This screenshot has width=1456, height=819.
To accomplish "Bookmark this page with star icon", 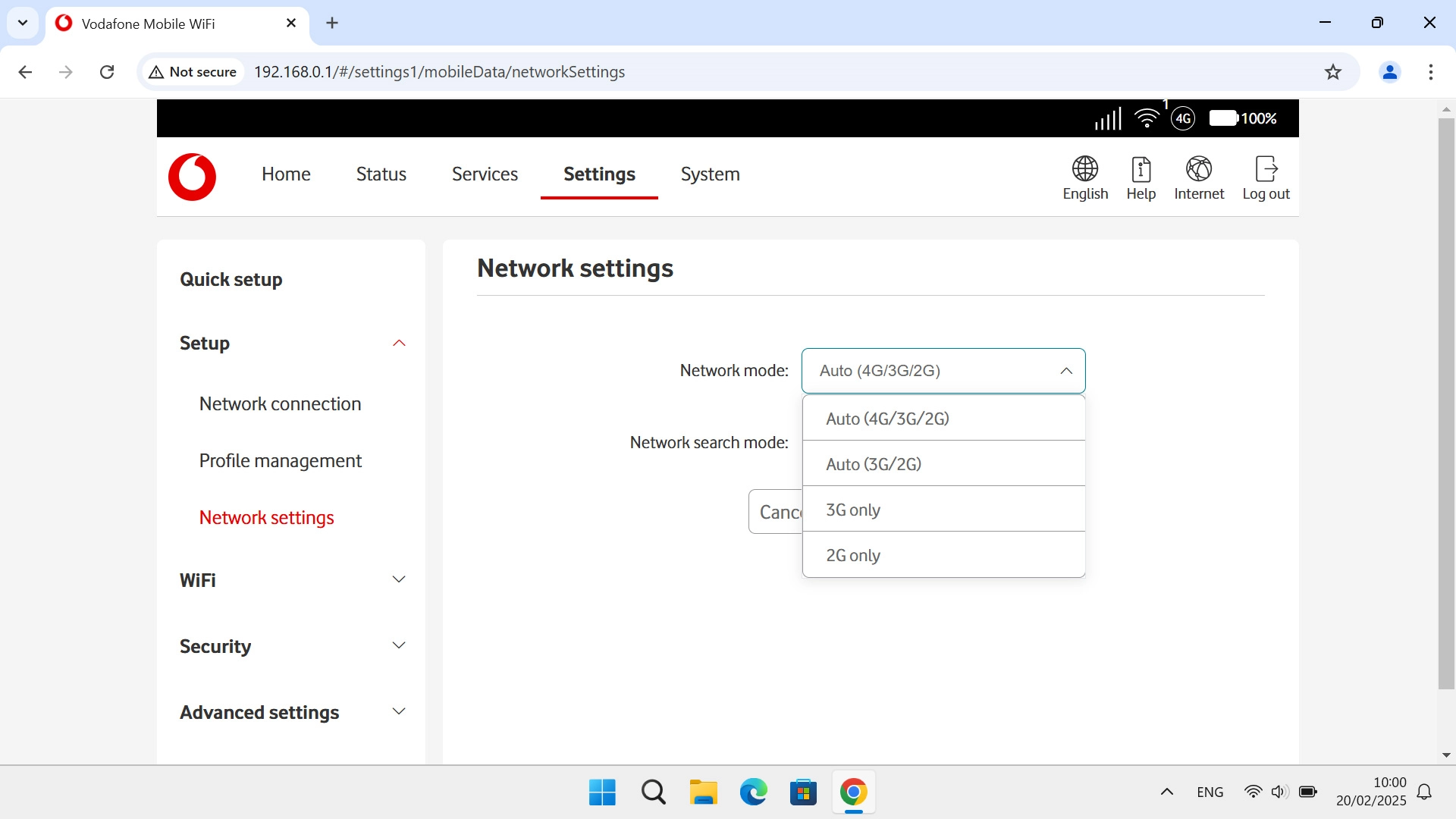I will click(1332, 72).
